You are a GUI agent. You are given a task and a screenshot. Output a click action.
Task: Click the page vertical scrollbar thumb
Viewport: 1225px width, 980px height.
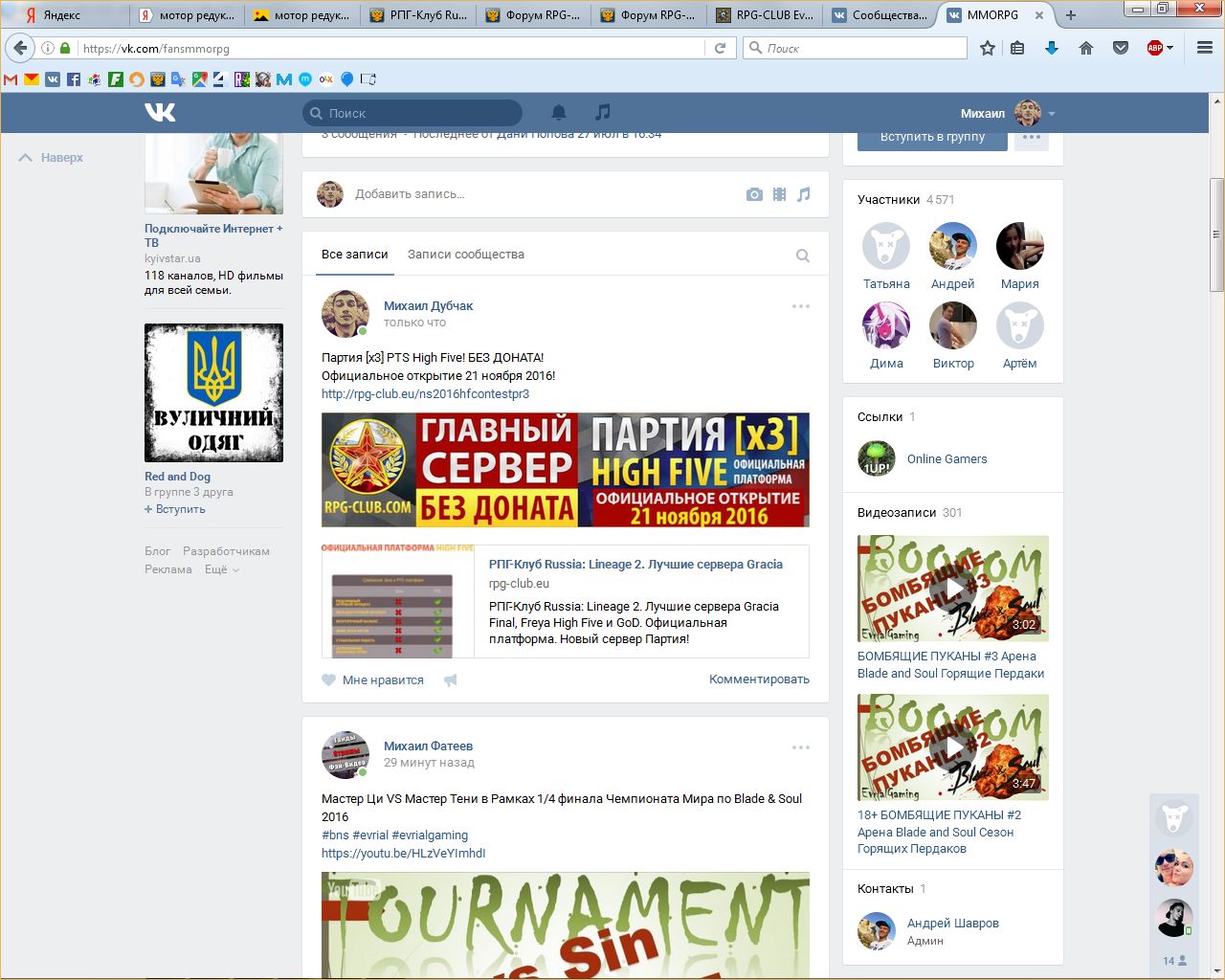(x=1216, y=234)
